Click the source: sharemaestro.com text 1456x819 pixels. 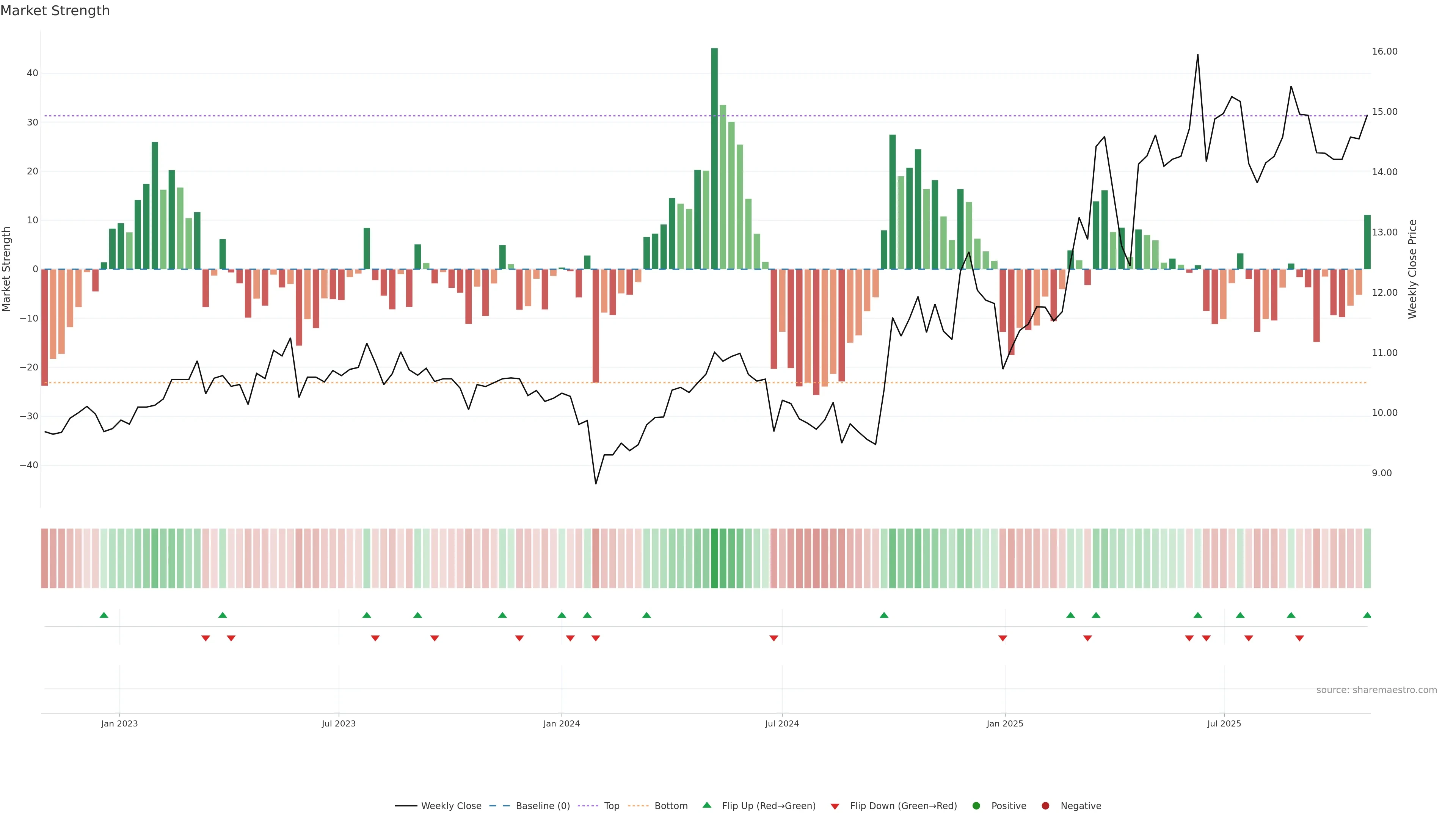coord(1376,690)
